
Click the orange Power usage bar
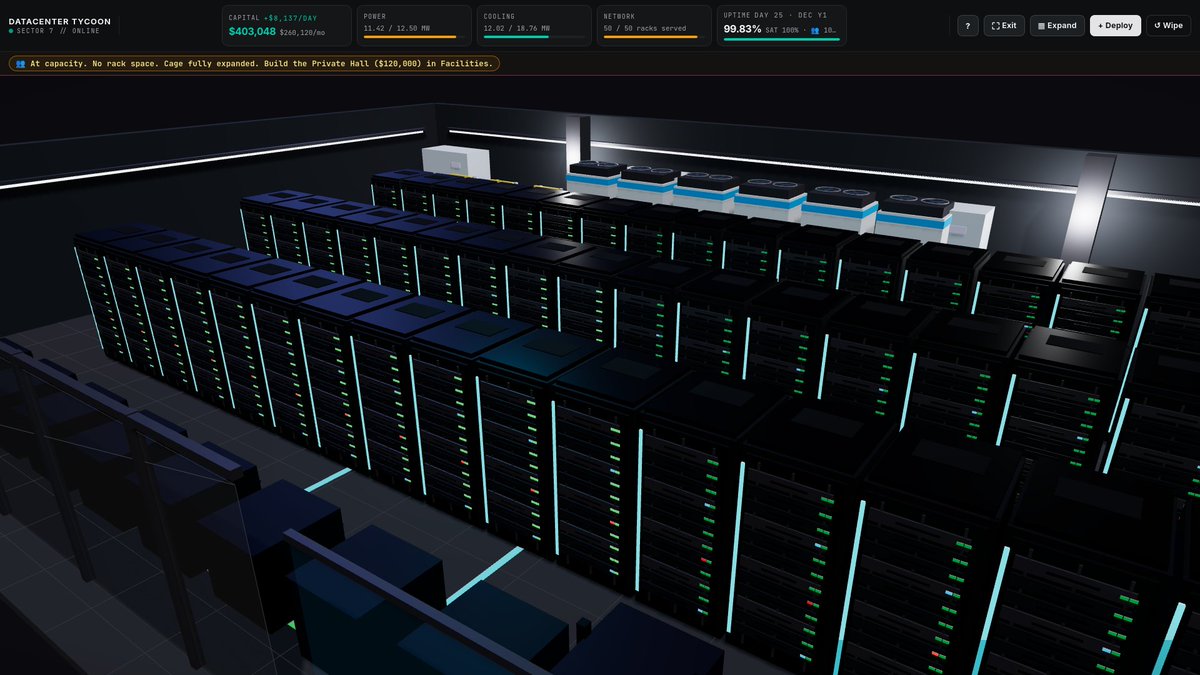click(x=410, y=37)
